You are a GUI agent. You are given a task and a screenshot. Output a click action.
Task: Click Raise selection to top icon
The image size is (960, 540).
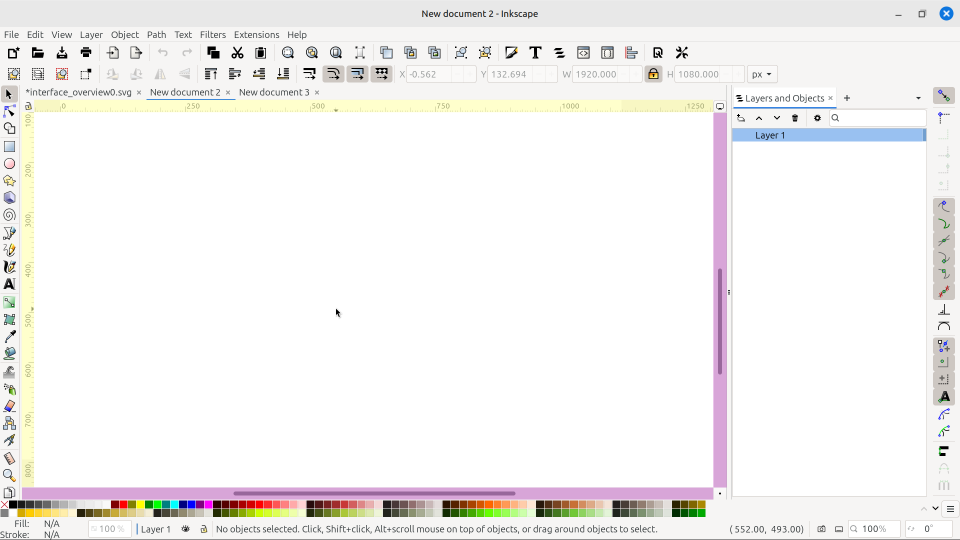coord(211,74)
